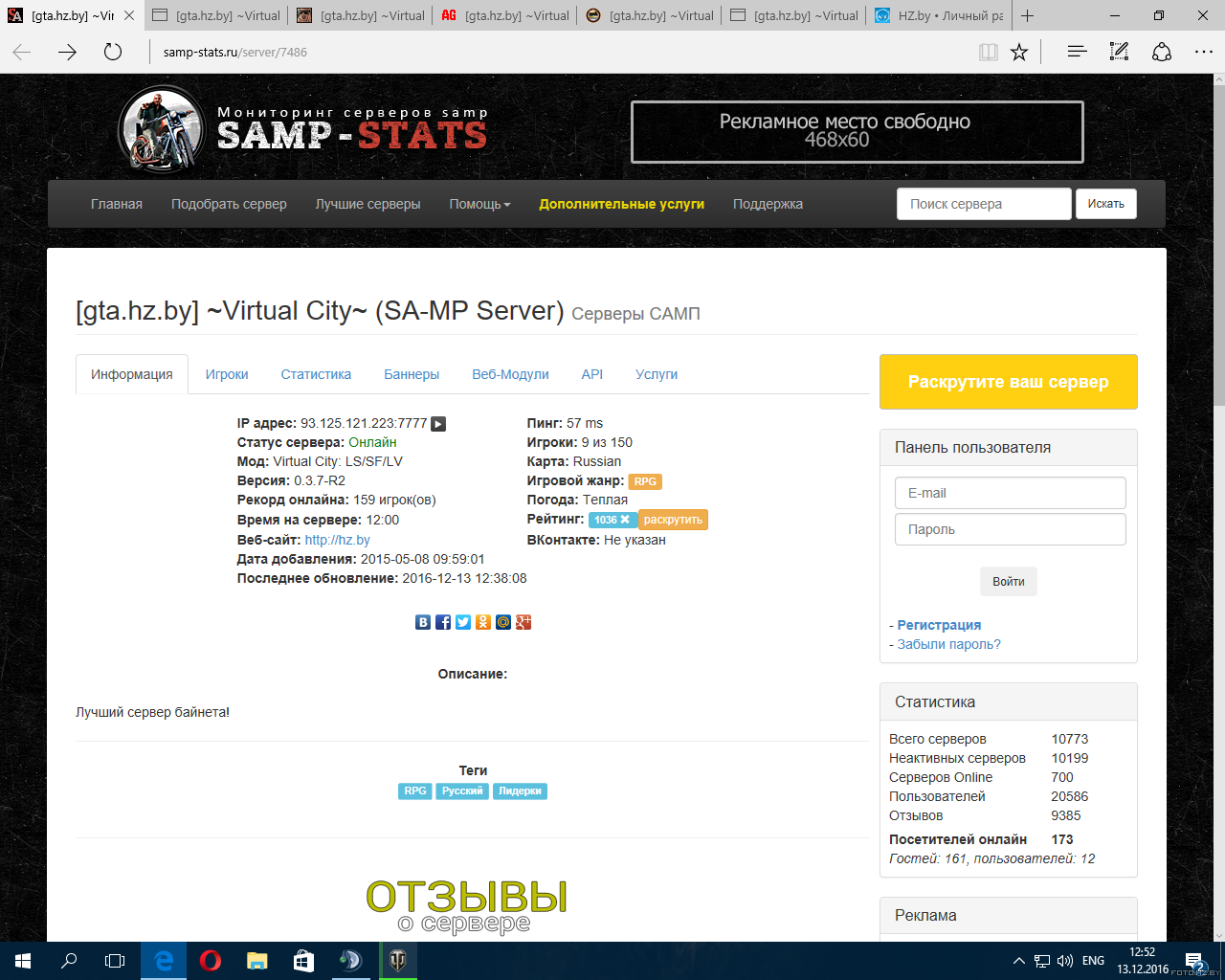The height and width of the screenshot is (980, 1225).
Task: Open the Windows Start menu
Action: click(23, 961)
